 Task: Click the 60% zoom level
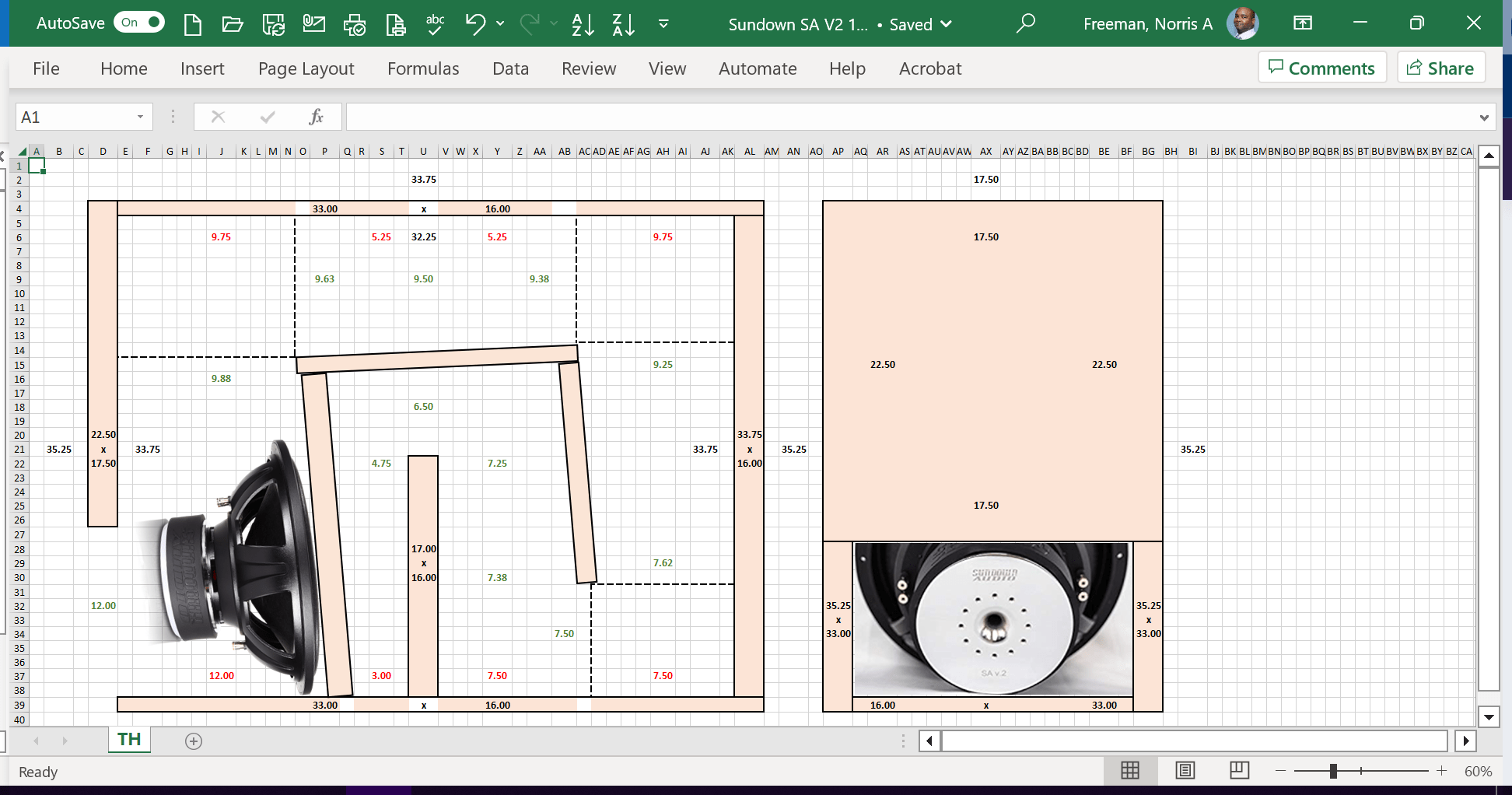tap(1478, 772)
